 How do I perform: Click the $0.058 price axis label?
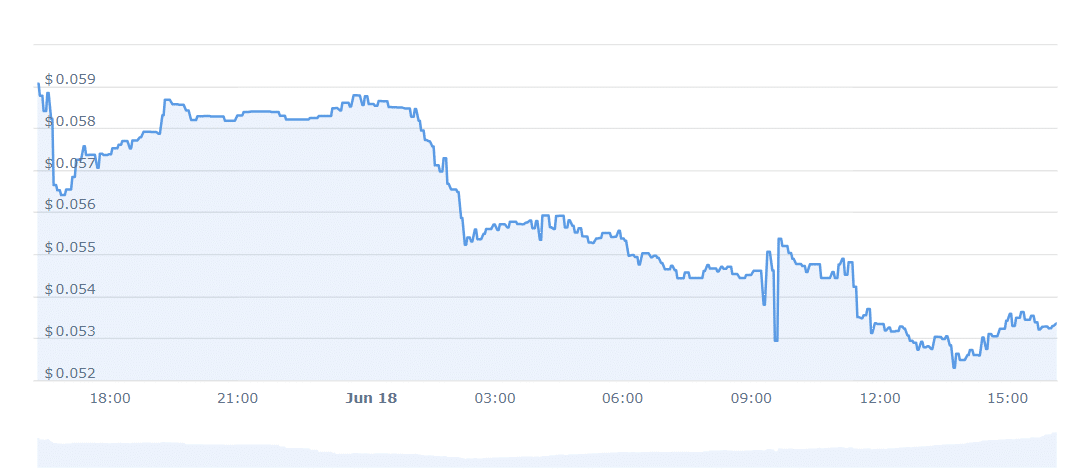pyautogui.click(x=70, y=122)
